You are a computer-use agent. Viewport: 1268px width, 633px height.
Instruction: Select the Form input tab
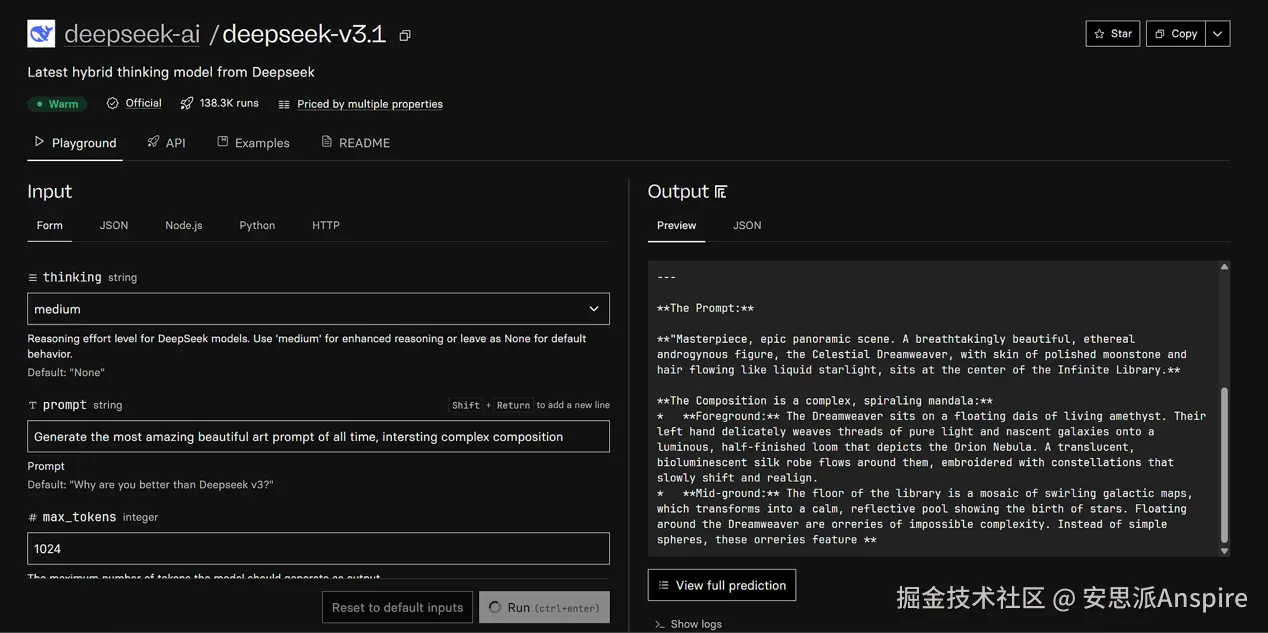click(x=50, y=225)
